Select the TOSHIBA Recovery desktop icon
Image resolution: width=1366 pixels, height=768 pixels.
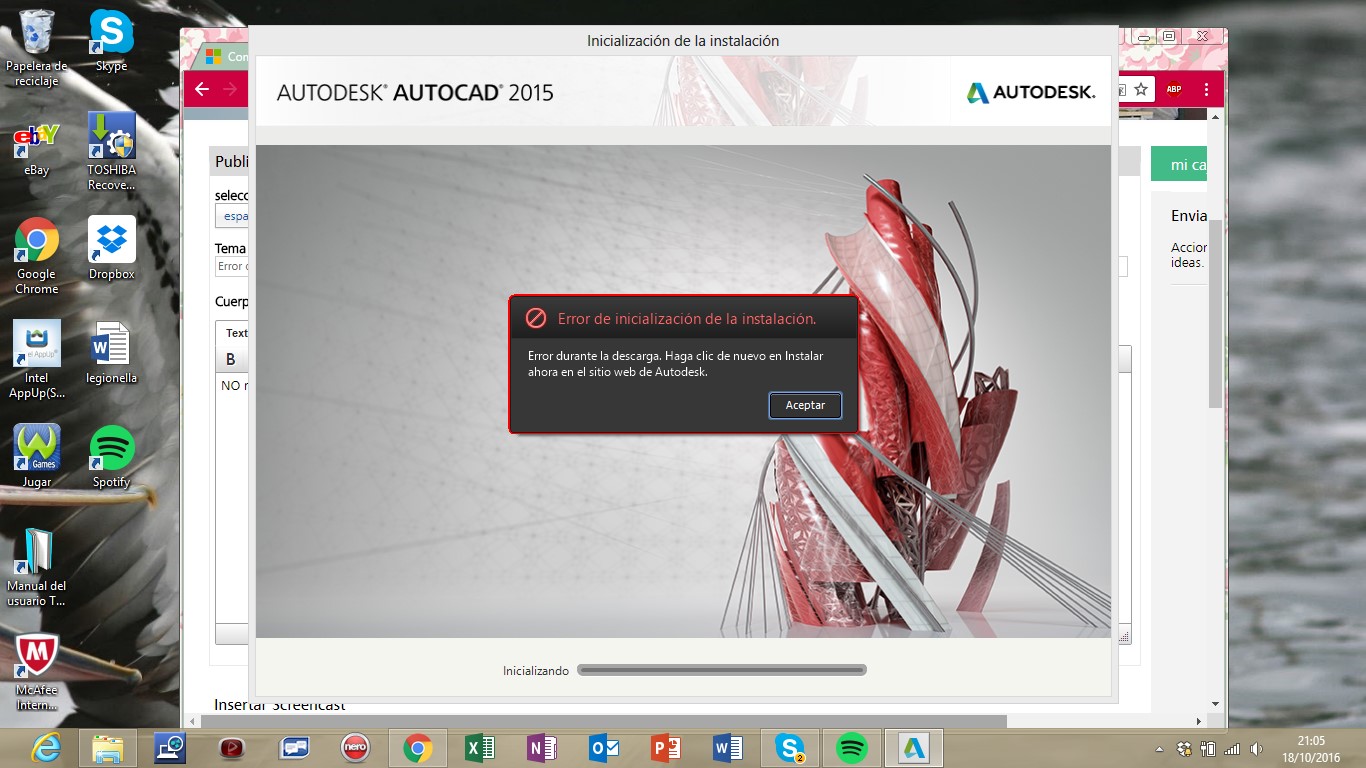(x=111, y=151)
